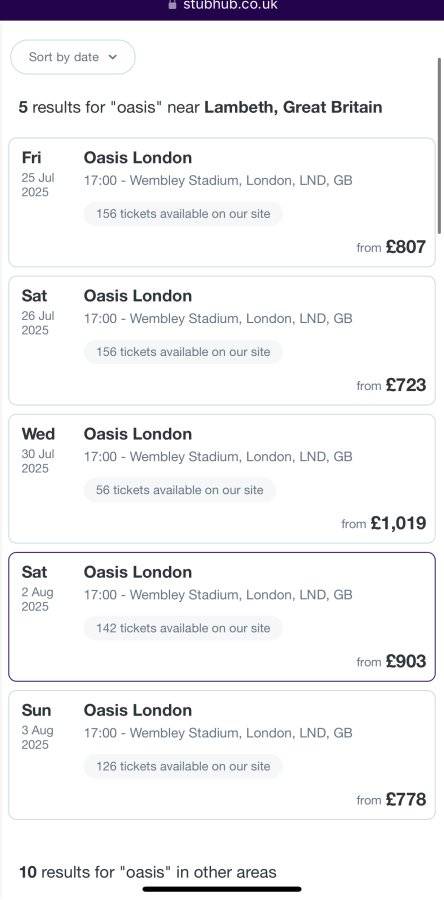Click the lock icon beside stubhub.co.uk
The height and width of the screenshot is (900, 444).
[172, 4]
